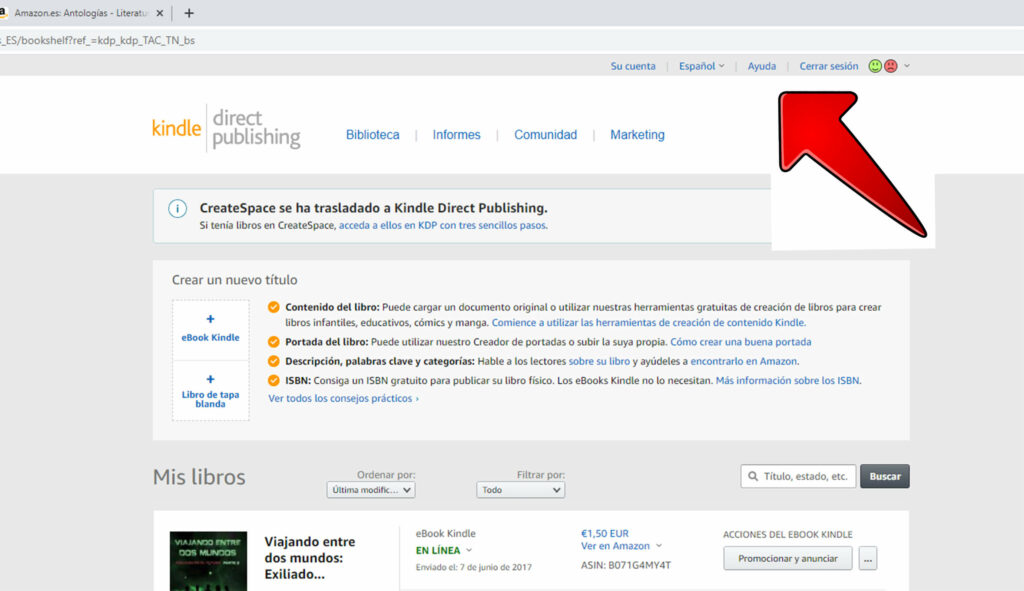1024x591 pixels.
Task: Open the Ordenar por dropdown
Action: point(370,490)
